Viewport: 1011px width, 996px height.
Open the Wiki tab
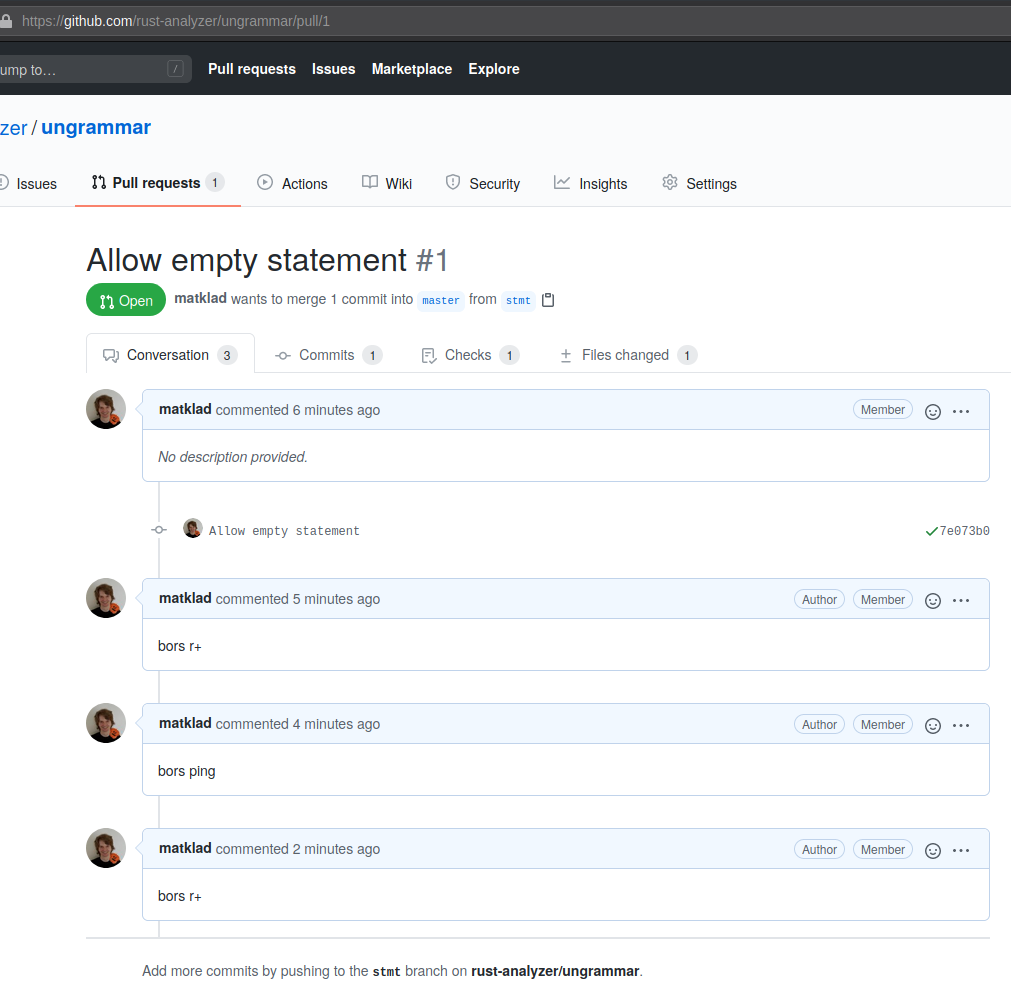click(x=387, y=184)
